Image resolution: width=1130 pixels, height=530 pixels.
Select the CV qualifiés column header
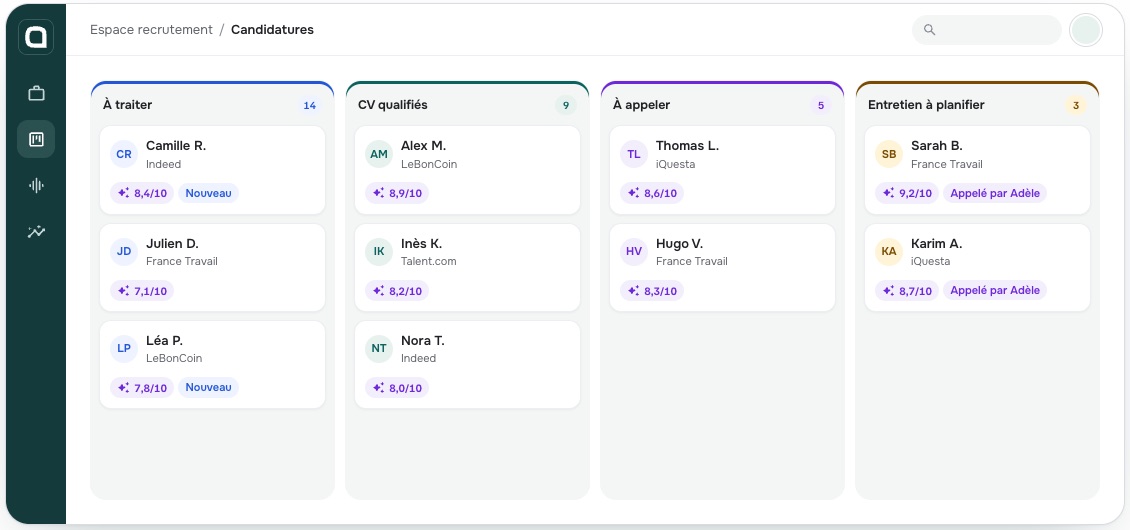(393, 105)
